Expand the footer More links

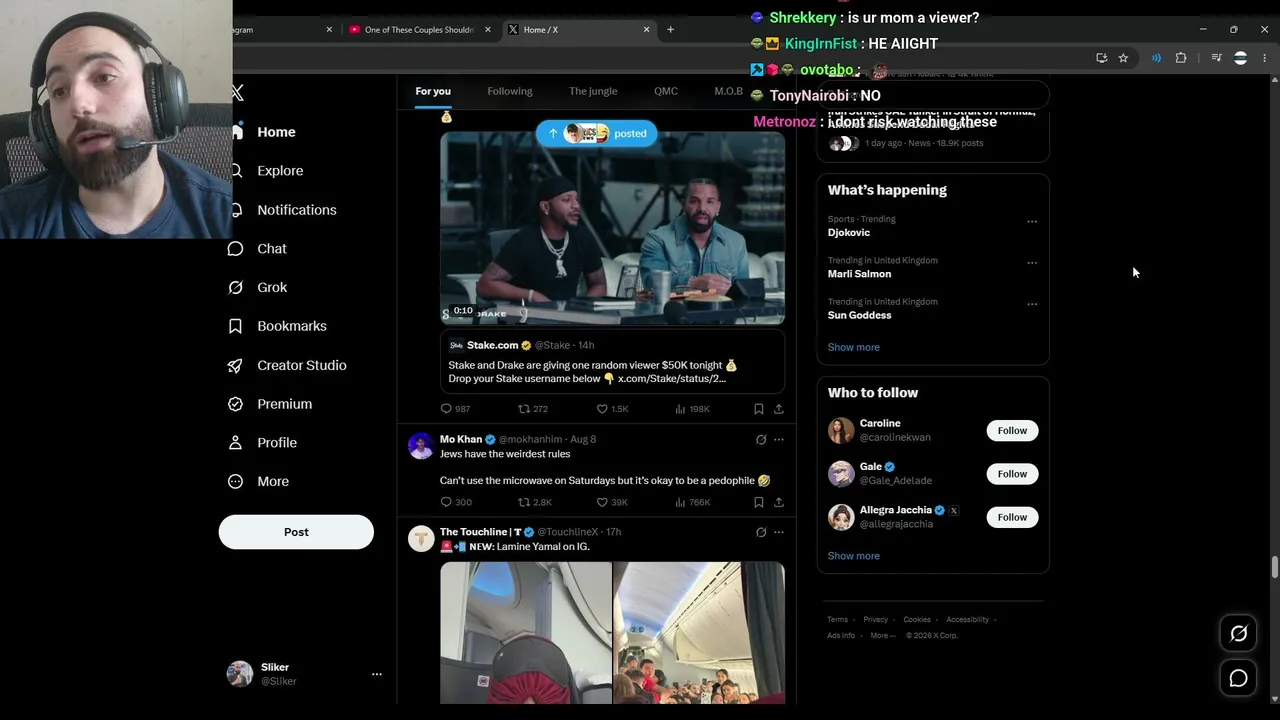(882, 636)
